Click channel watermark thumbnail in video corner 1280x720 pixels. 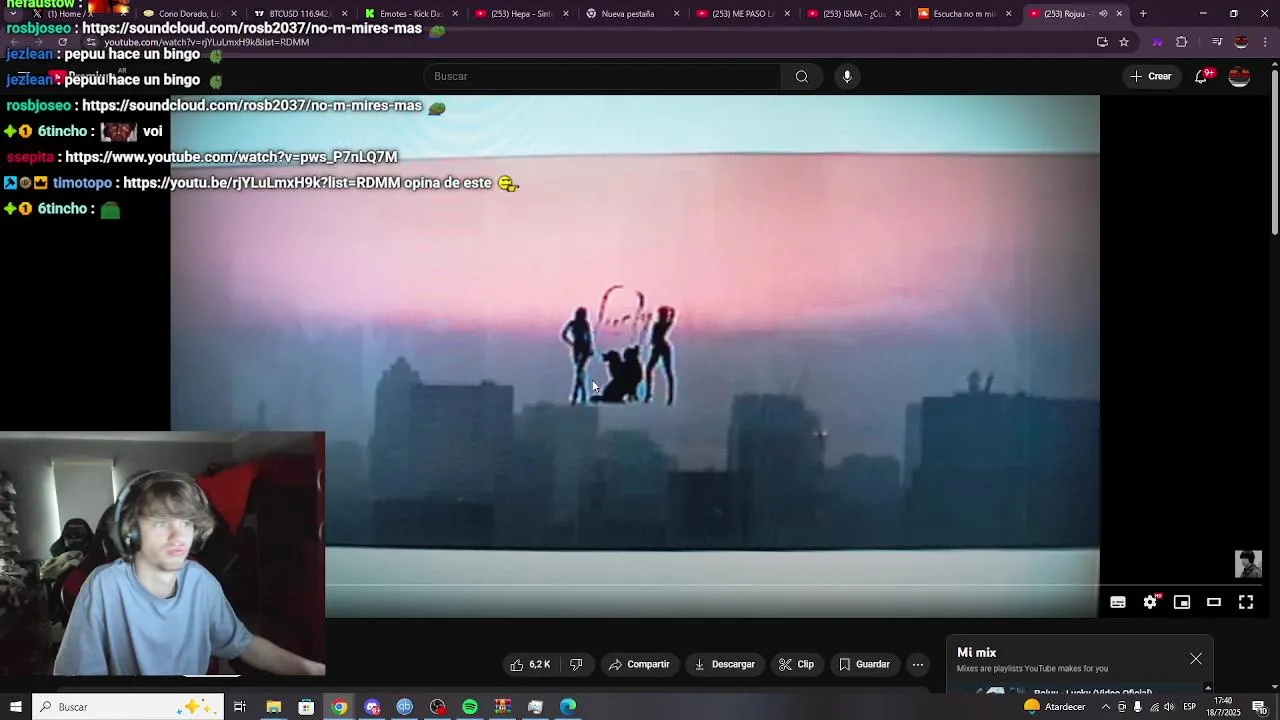(1248, 564)
